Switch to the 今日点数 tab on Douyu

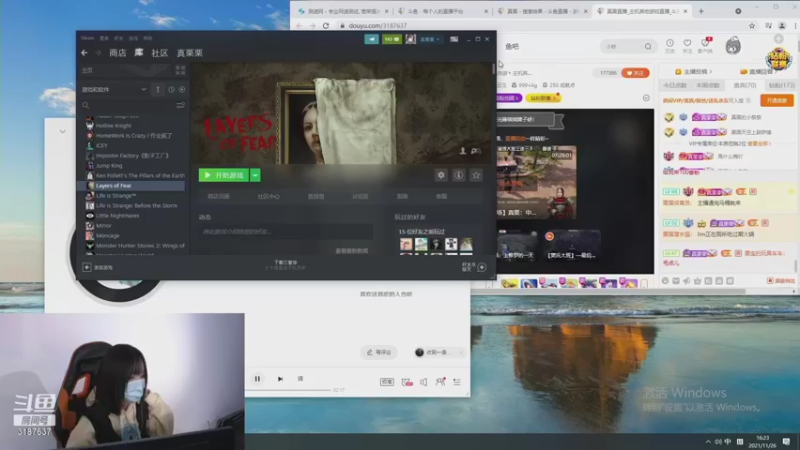(674, 85)
